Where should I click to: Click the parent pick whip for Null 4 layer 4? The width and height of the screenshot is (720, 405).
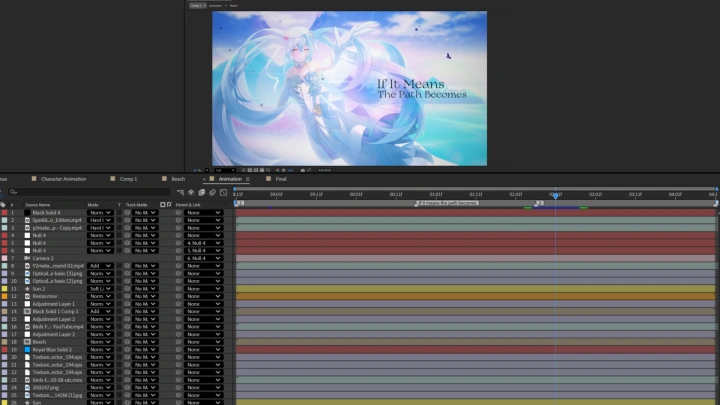click(179, 235)
